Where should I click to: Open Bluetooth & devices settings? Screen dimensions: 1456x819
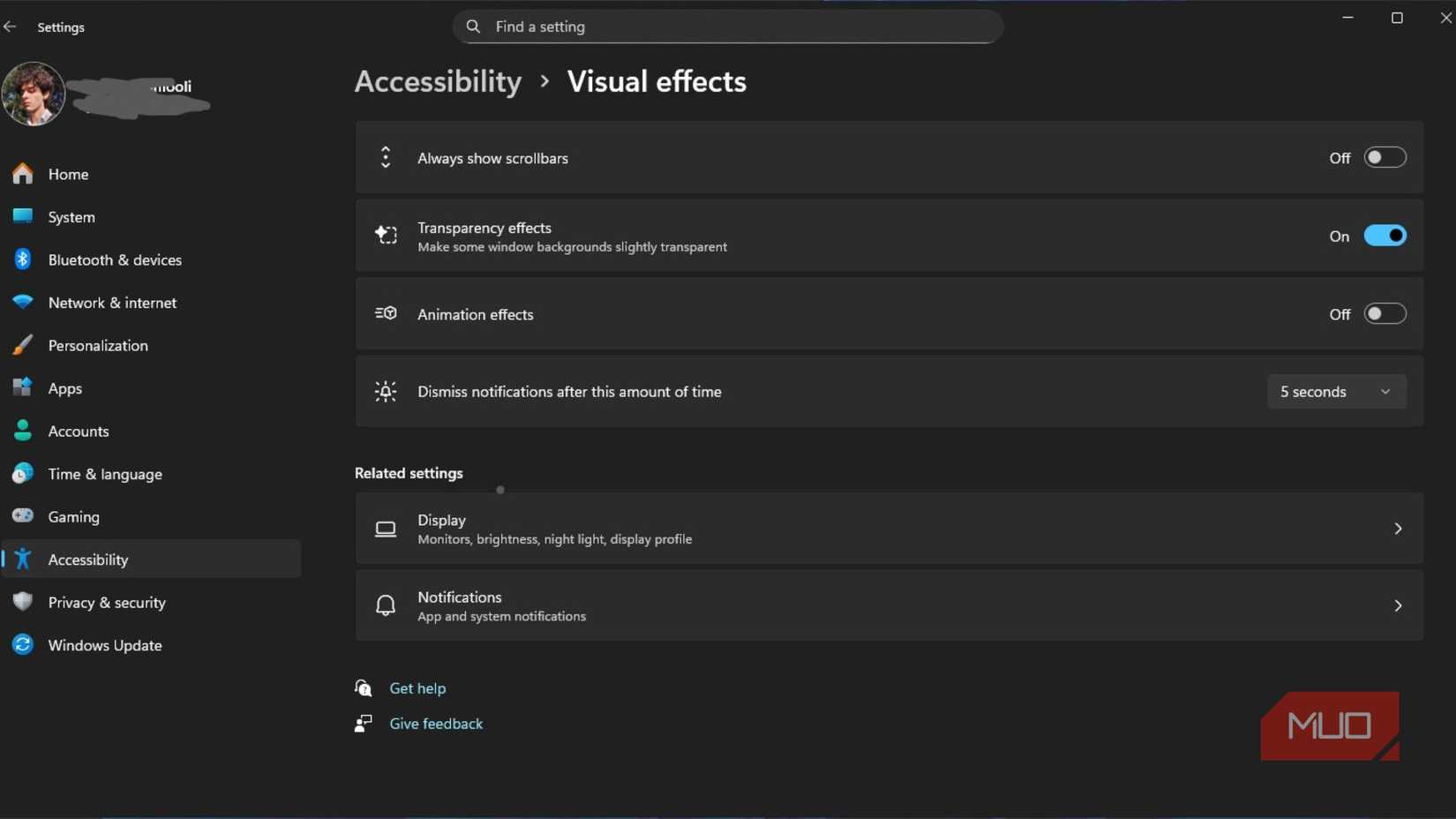(115, 259)
